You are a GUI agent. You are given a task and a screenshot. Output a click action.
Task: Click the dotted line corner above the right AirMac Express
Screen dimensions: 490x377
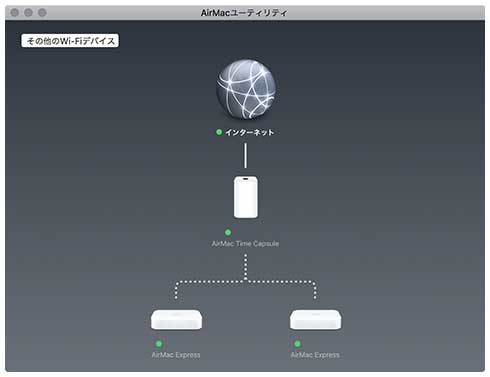(x=313, y=283)
